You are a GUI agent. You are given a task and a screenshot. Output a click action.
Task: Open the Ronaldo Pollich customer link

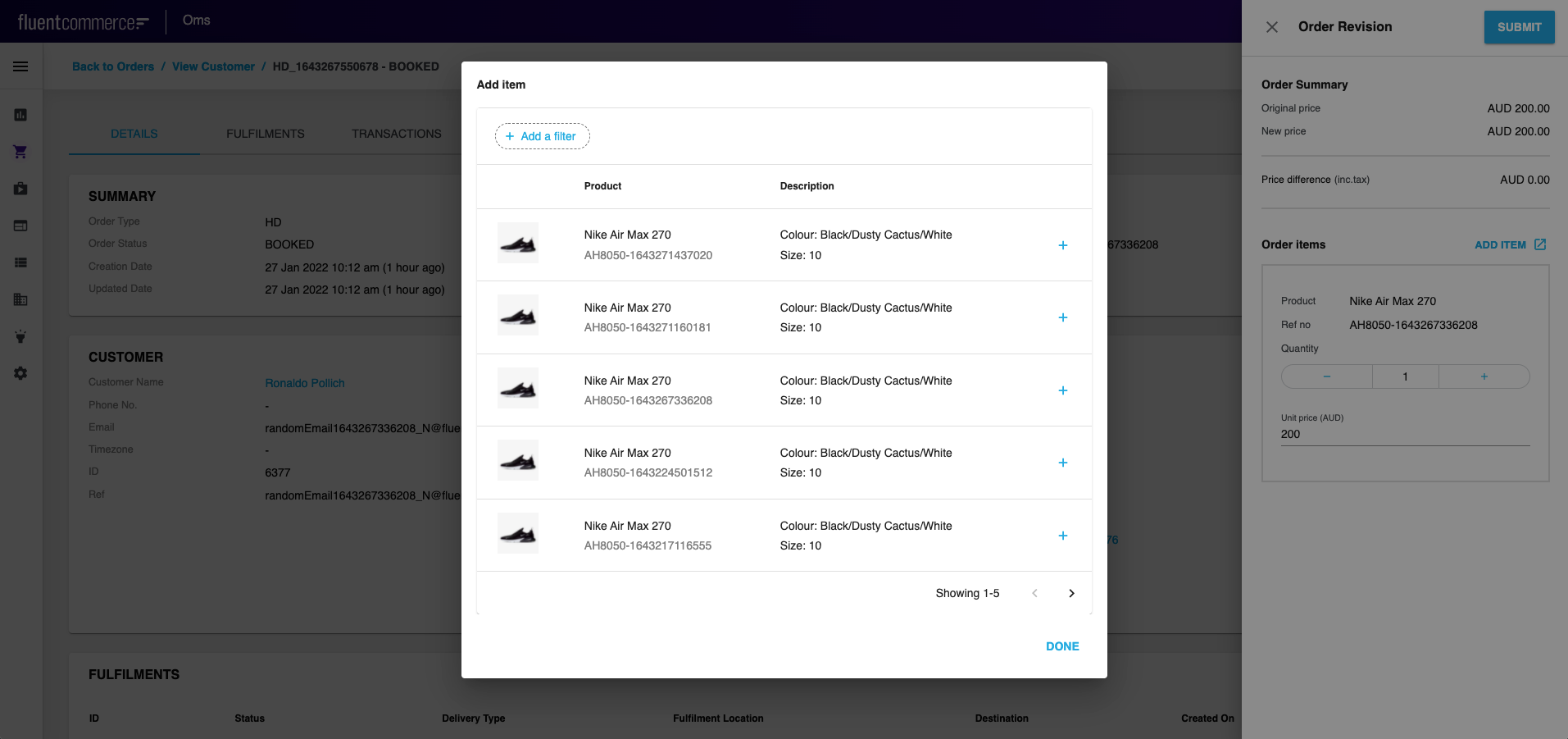[x=304, y=383]
